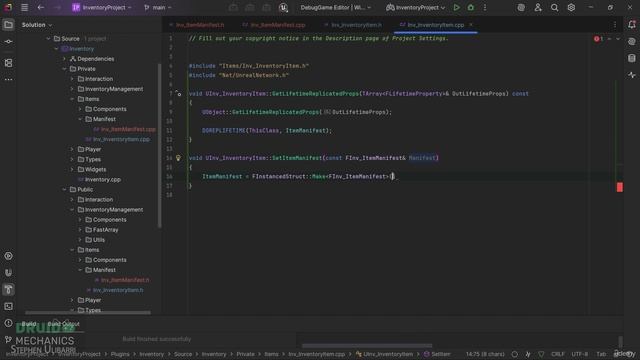Open the editor tabs options (three dots)

click(615, 25)
